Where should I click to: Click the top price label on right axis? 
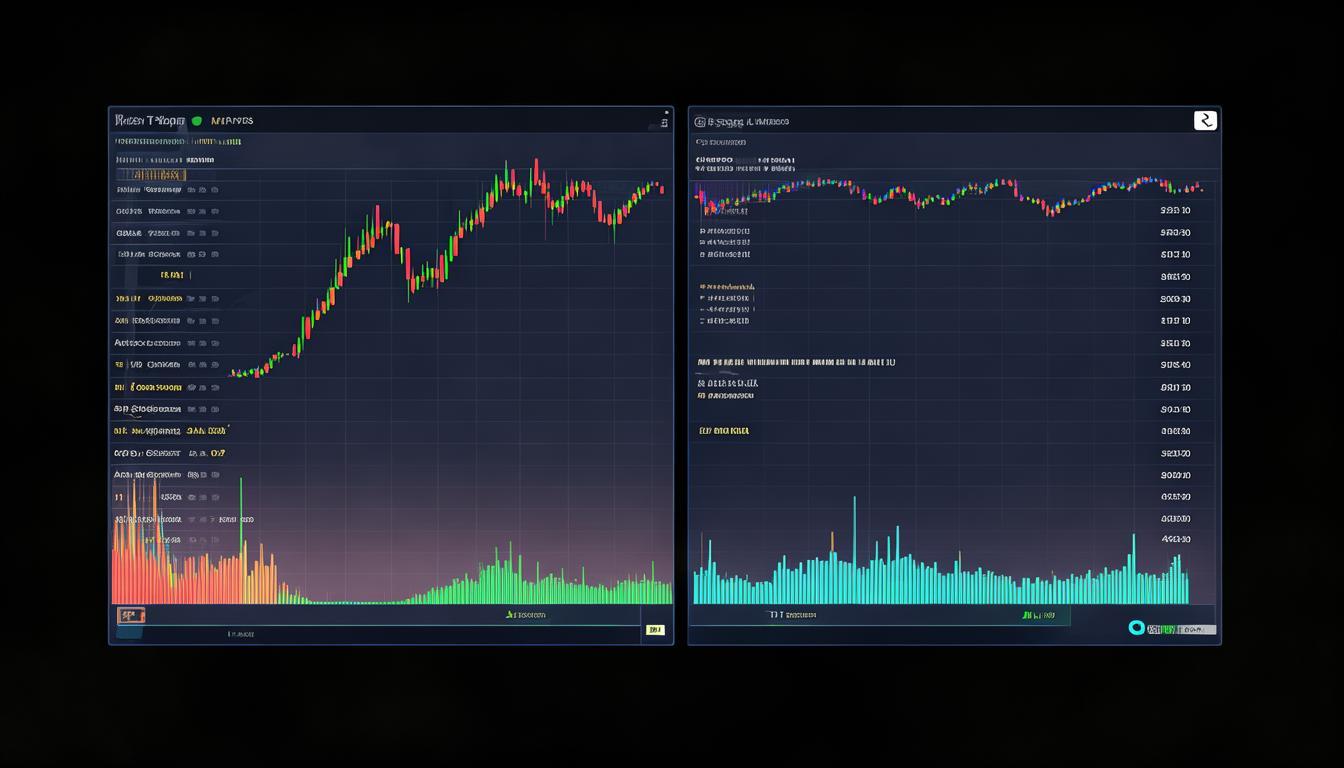pyautogui.click(x=1175, y=211)
